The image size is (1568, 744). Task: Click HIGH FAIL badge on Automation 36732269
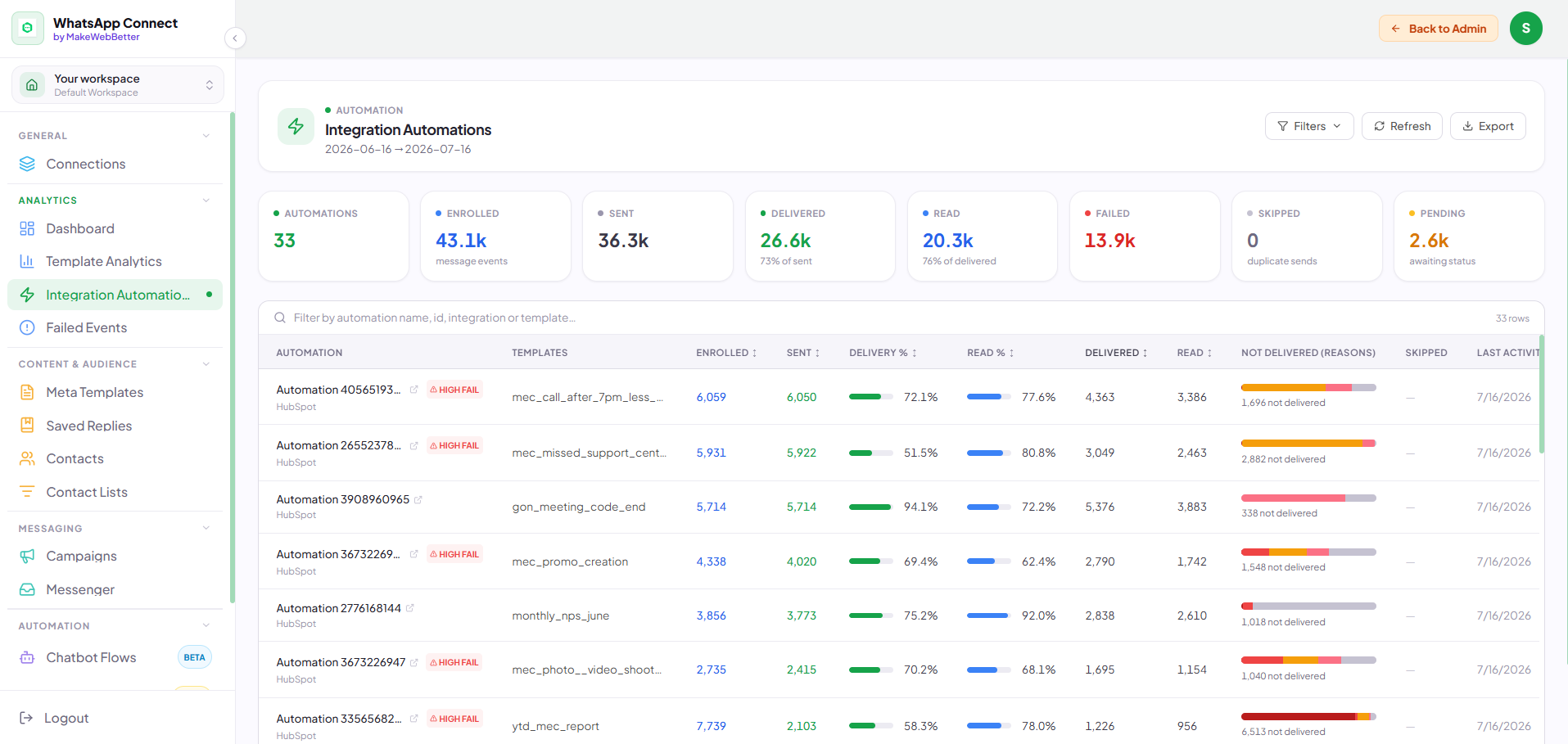pyautogui.click(x=454, y=554)
